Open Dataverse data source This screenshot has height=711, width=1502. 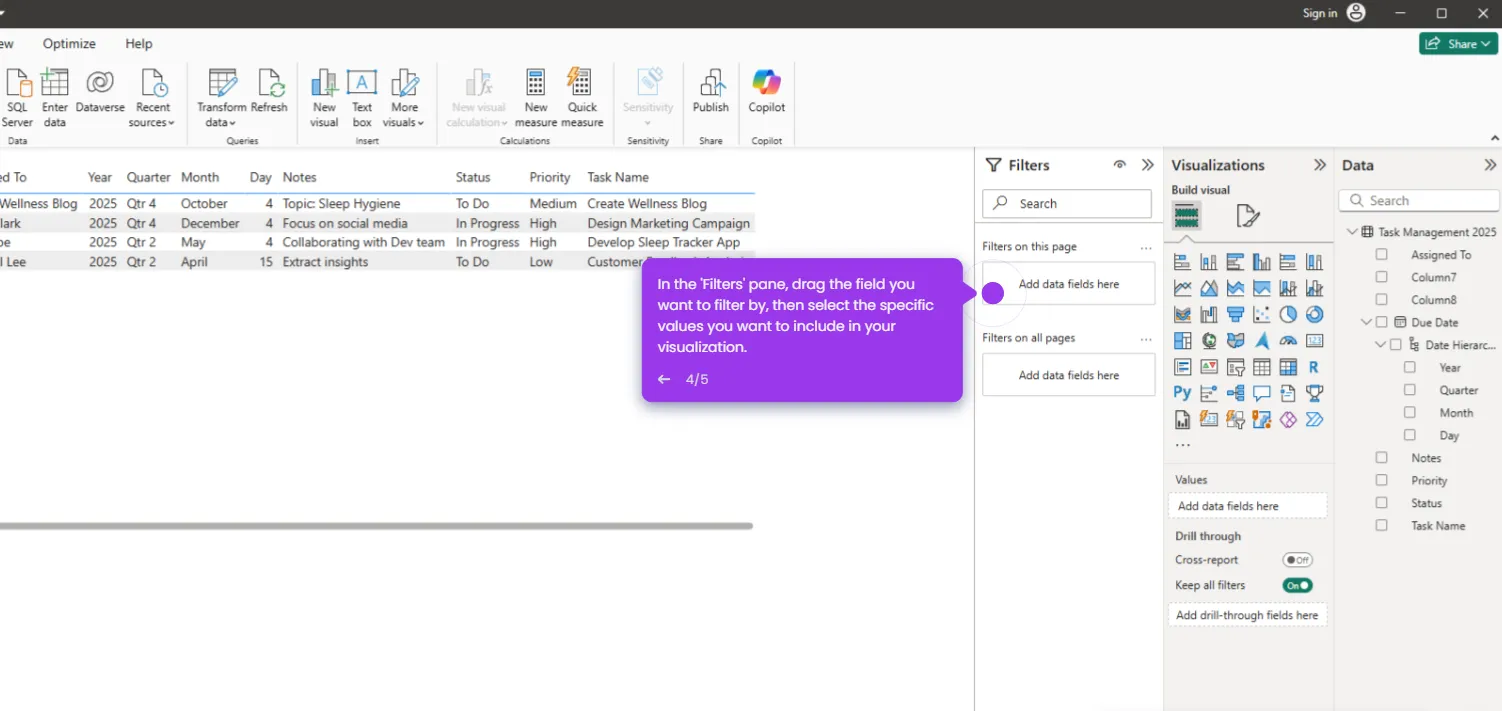point(99,92)
